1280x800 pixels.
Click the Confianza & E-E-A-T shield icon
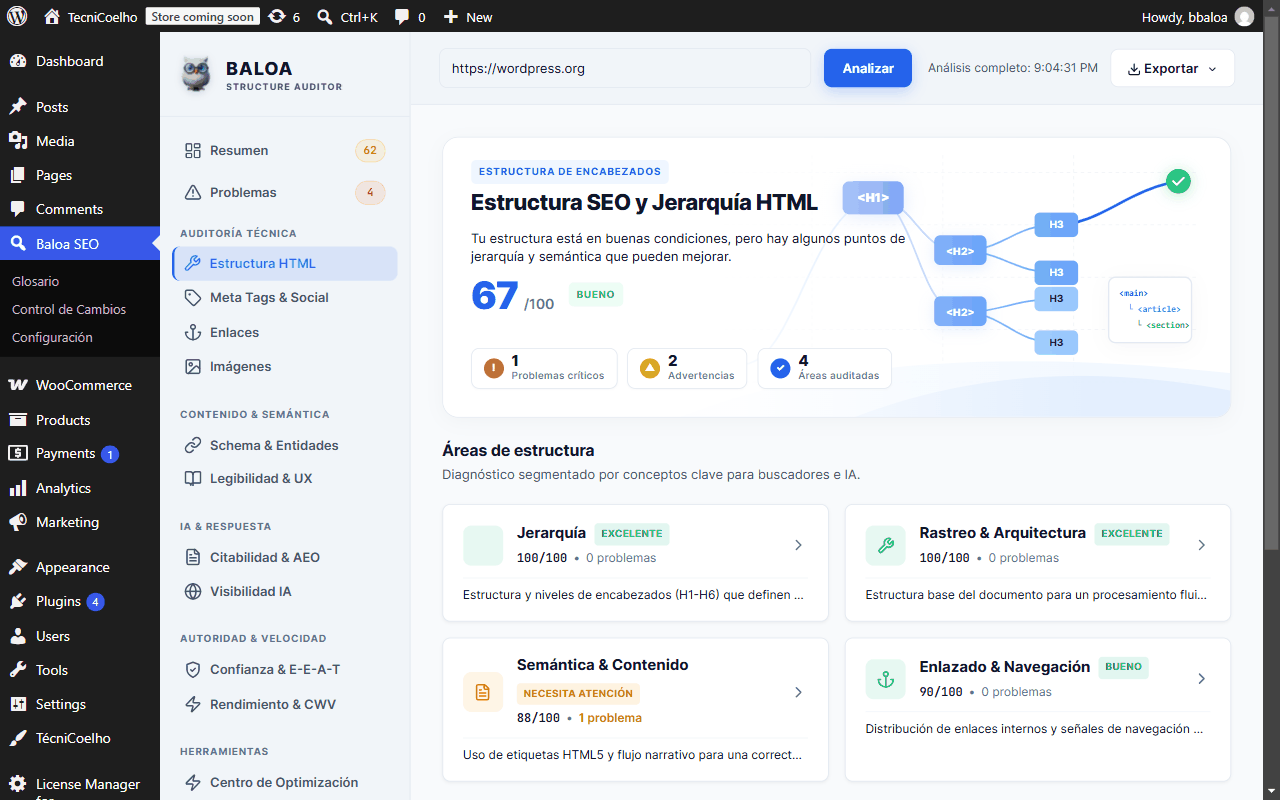[193, 669]
